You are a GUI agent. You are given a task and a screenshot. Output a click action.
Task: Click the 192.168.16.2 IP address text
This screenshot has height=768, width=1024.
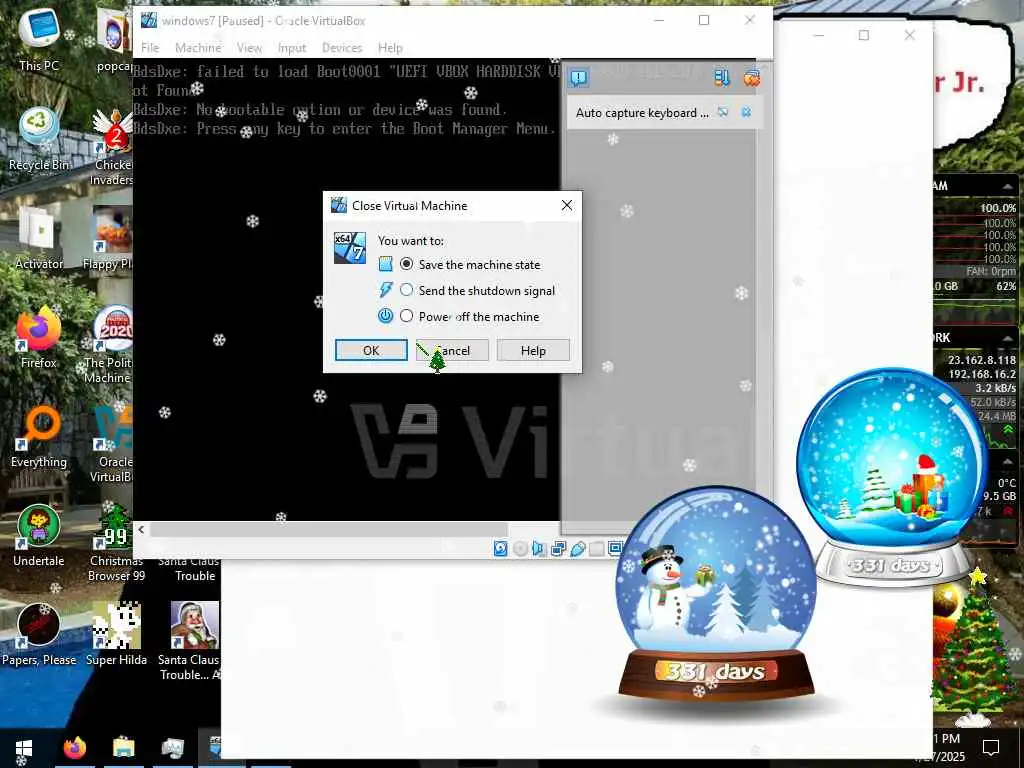tap(982, 374)
